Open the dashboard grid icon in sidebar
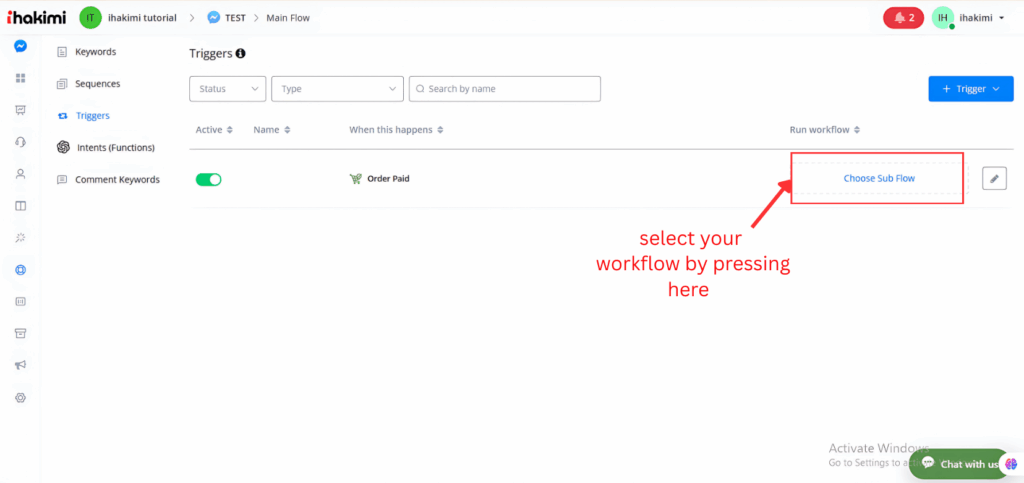This screenshot has height=483, width=1024. [x=20, y=78]
